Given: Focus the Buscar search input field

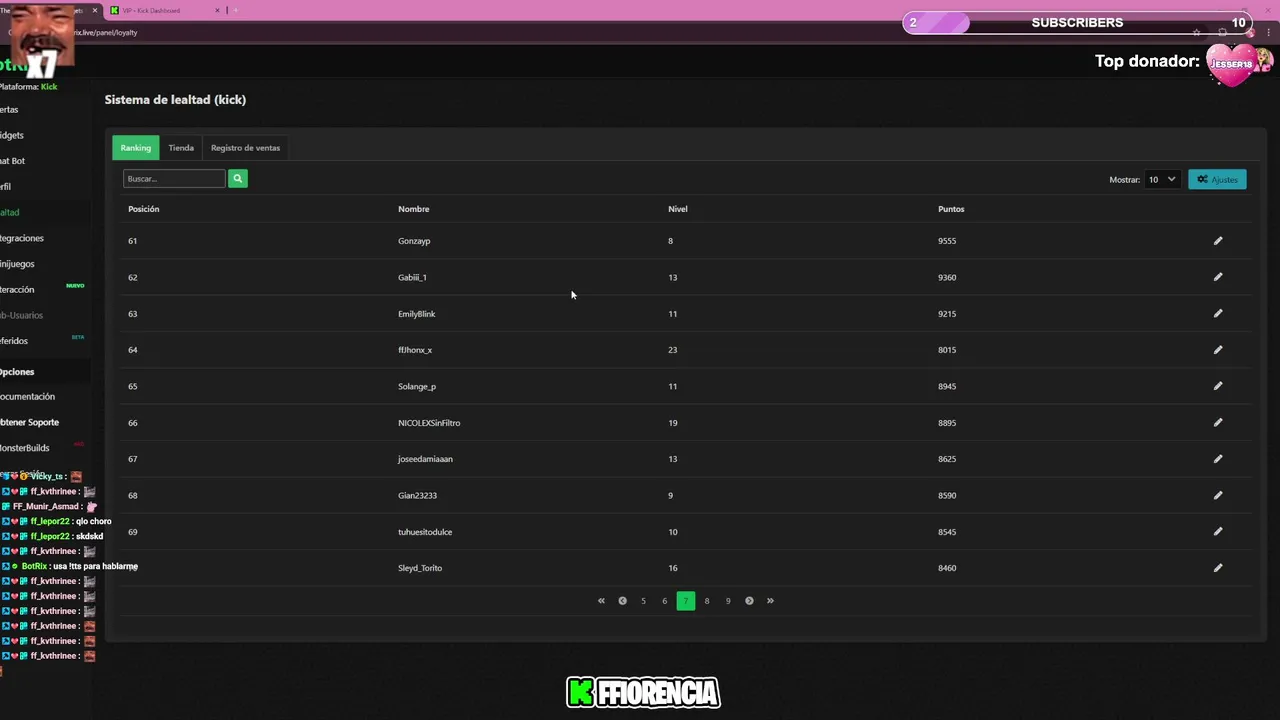Looking at the screenshot, I should click(174, 179).
